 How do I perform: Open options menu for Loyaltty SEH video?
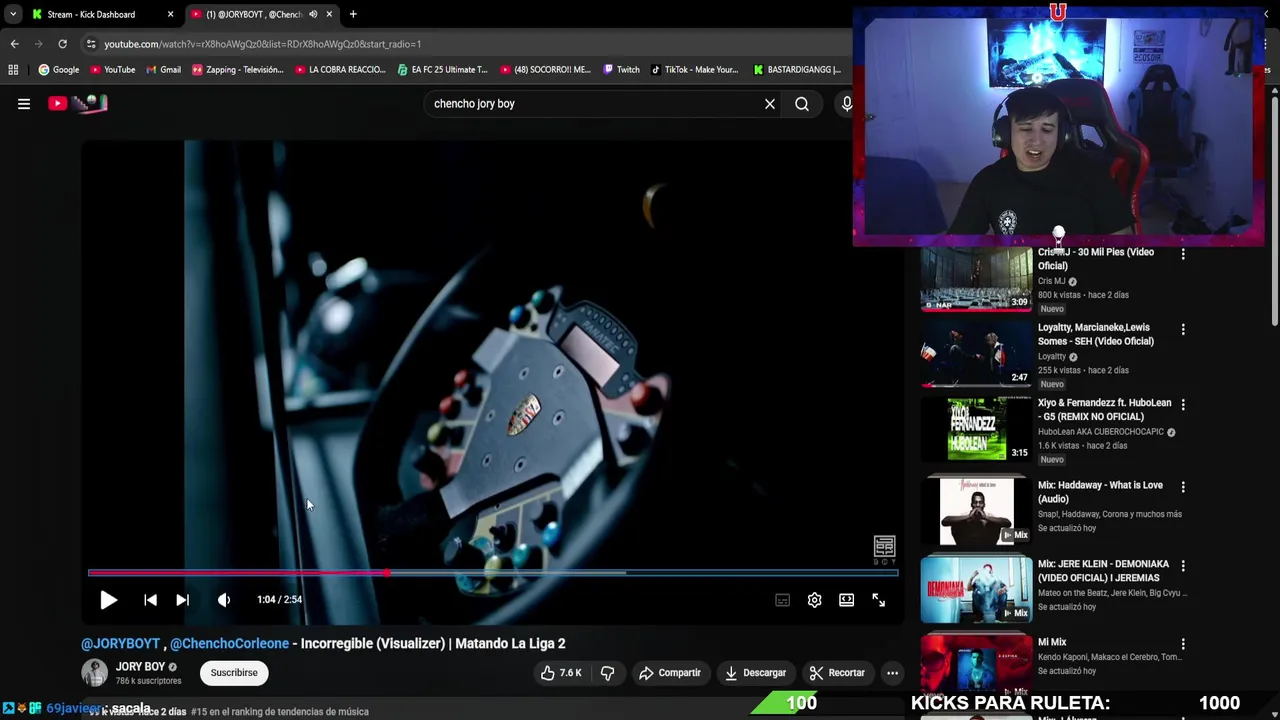[1183, 330]
